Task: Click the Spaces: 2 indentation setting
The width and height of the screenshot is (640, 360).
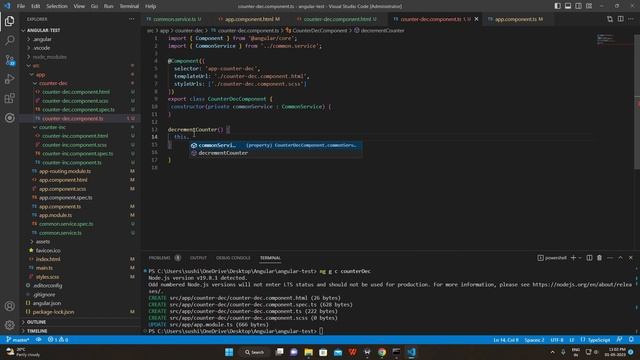Action: coord(534,340)
